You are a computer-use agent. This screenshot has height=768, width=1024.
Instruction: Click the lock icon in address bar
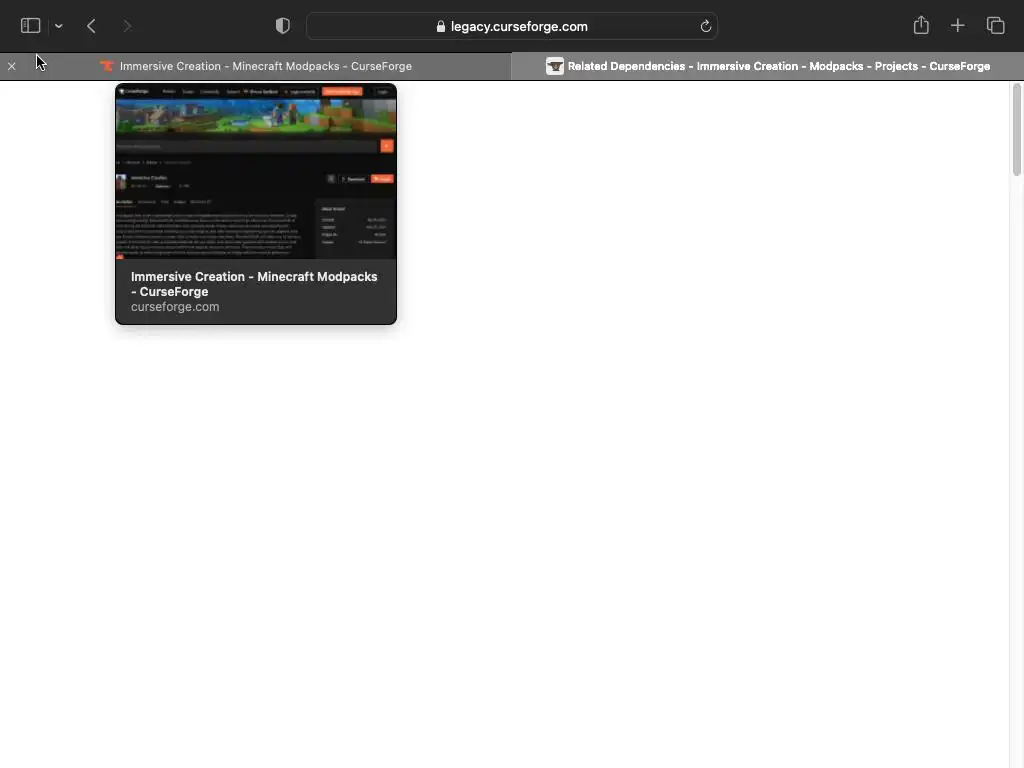[x=441, y=26]
